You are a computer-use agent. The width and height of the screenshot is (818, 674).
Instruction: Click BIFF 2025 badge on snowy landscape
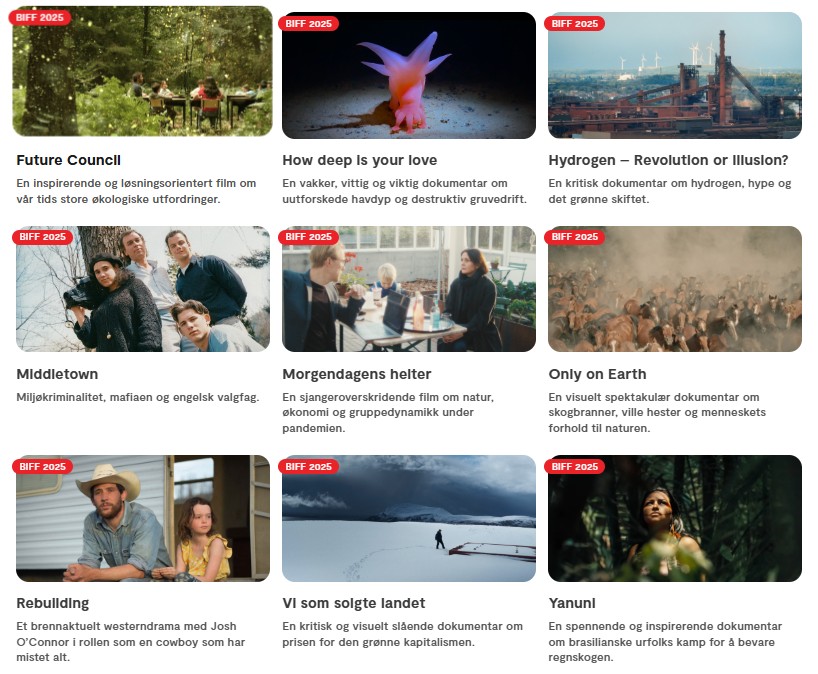click(308, 466)
